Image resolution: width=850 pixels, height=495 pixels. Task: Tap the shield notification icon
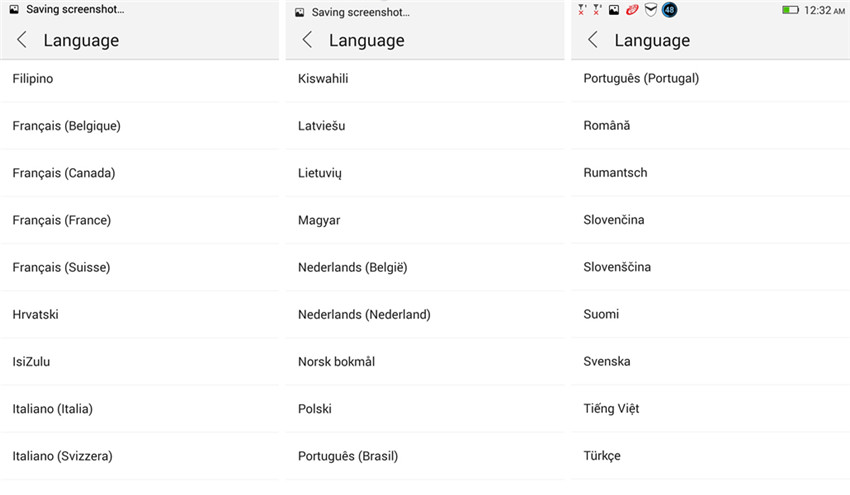pos(650,10)
